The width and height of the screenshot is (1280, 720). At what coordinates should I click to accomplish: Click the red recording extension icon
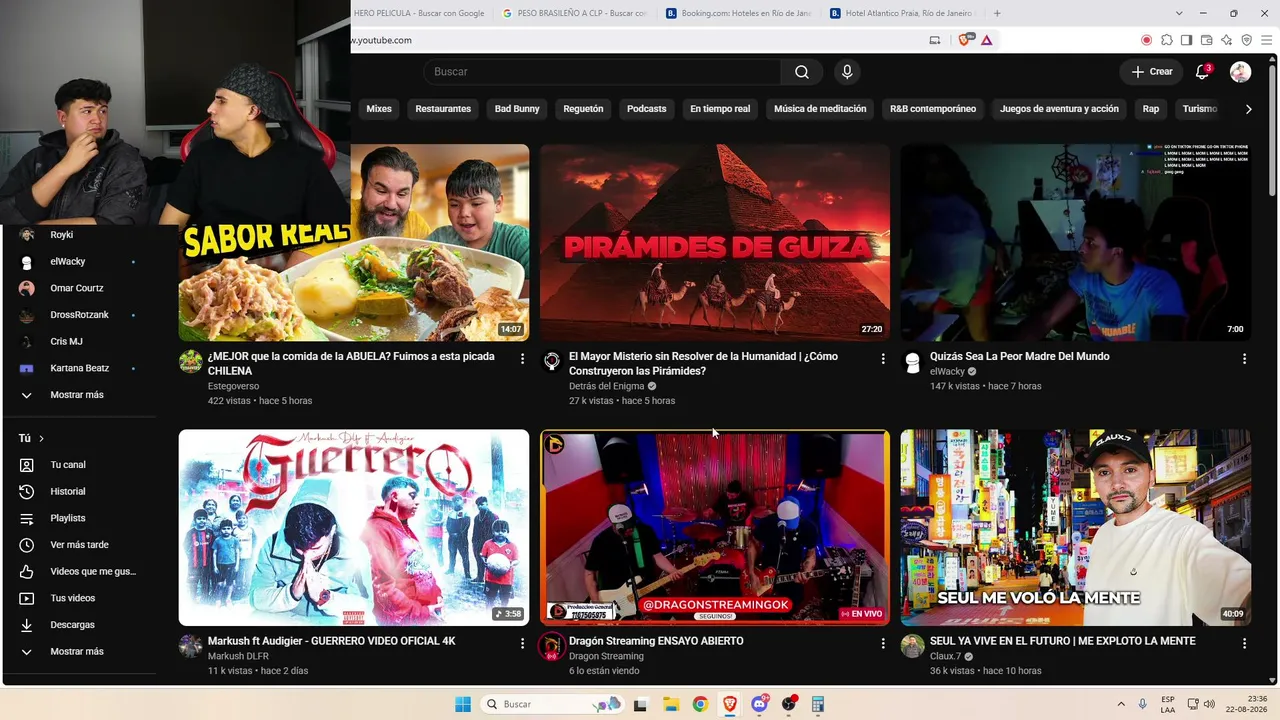pos(1146,40)
